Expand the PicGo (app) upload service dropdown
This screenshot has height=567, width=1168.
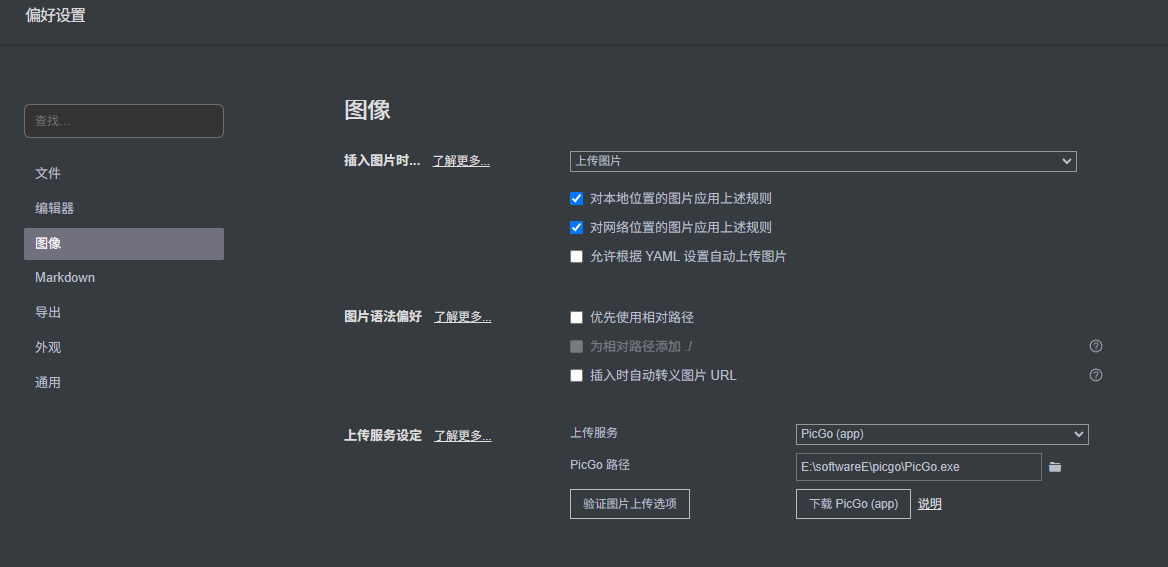[x=941, y=434]
